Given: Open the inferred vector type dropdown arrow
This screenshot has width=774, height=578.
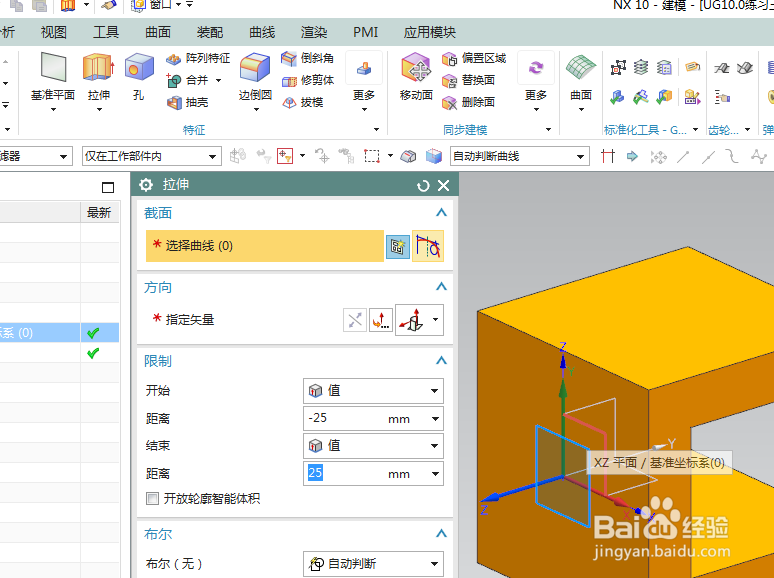Looking at the screenshot, I should click(435, 319).
